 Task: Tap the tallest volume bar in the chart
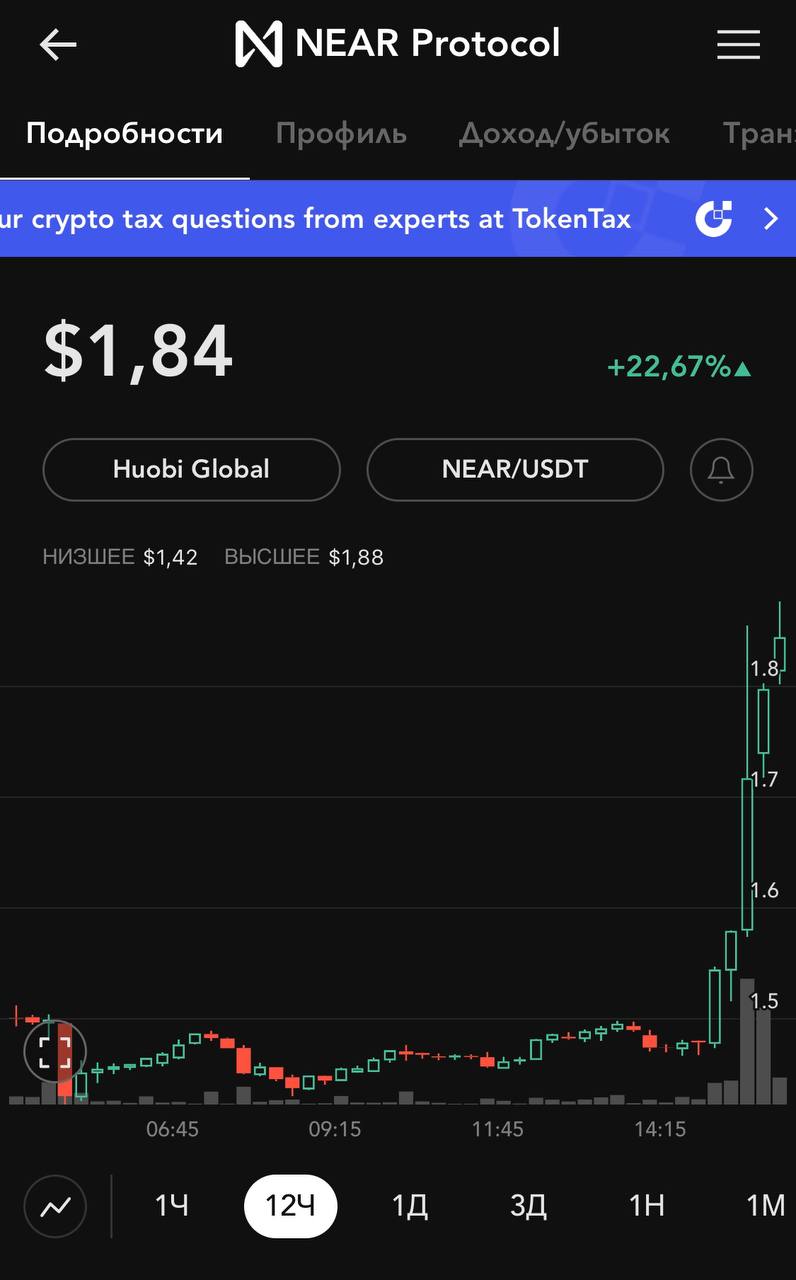pos(747,1041)
